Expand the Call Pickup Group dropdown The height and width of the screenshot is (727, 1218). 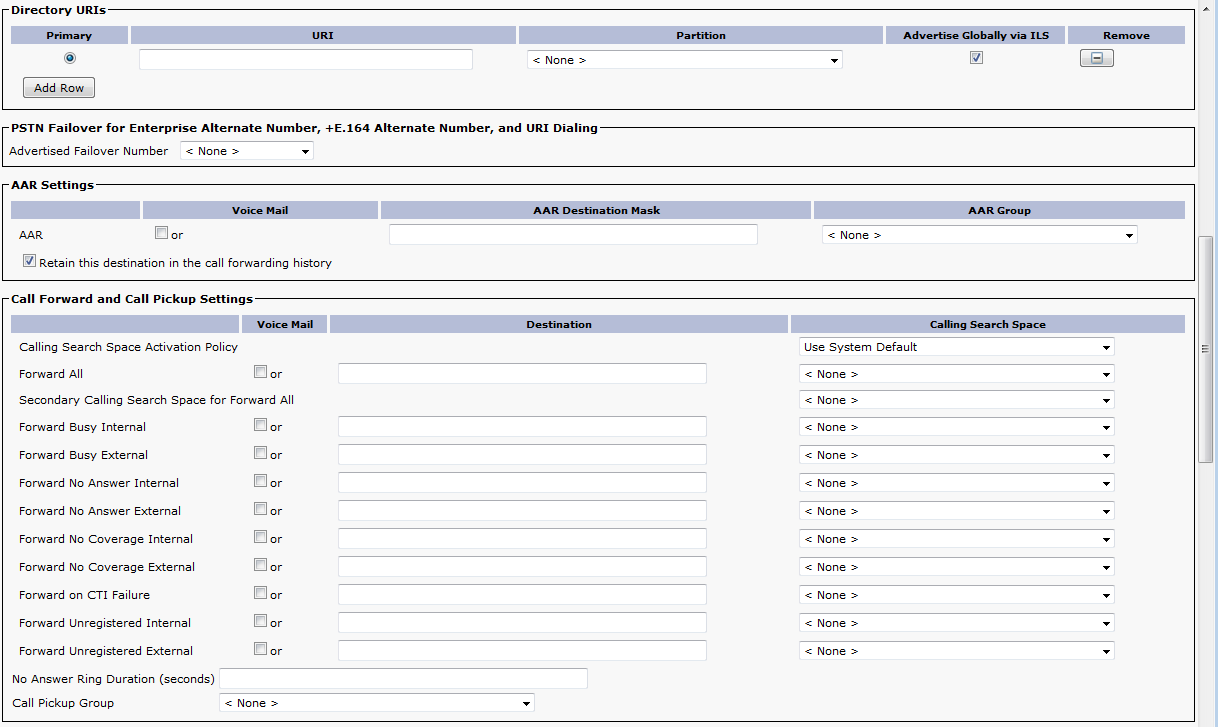click(x=376, y=703)
